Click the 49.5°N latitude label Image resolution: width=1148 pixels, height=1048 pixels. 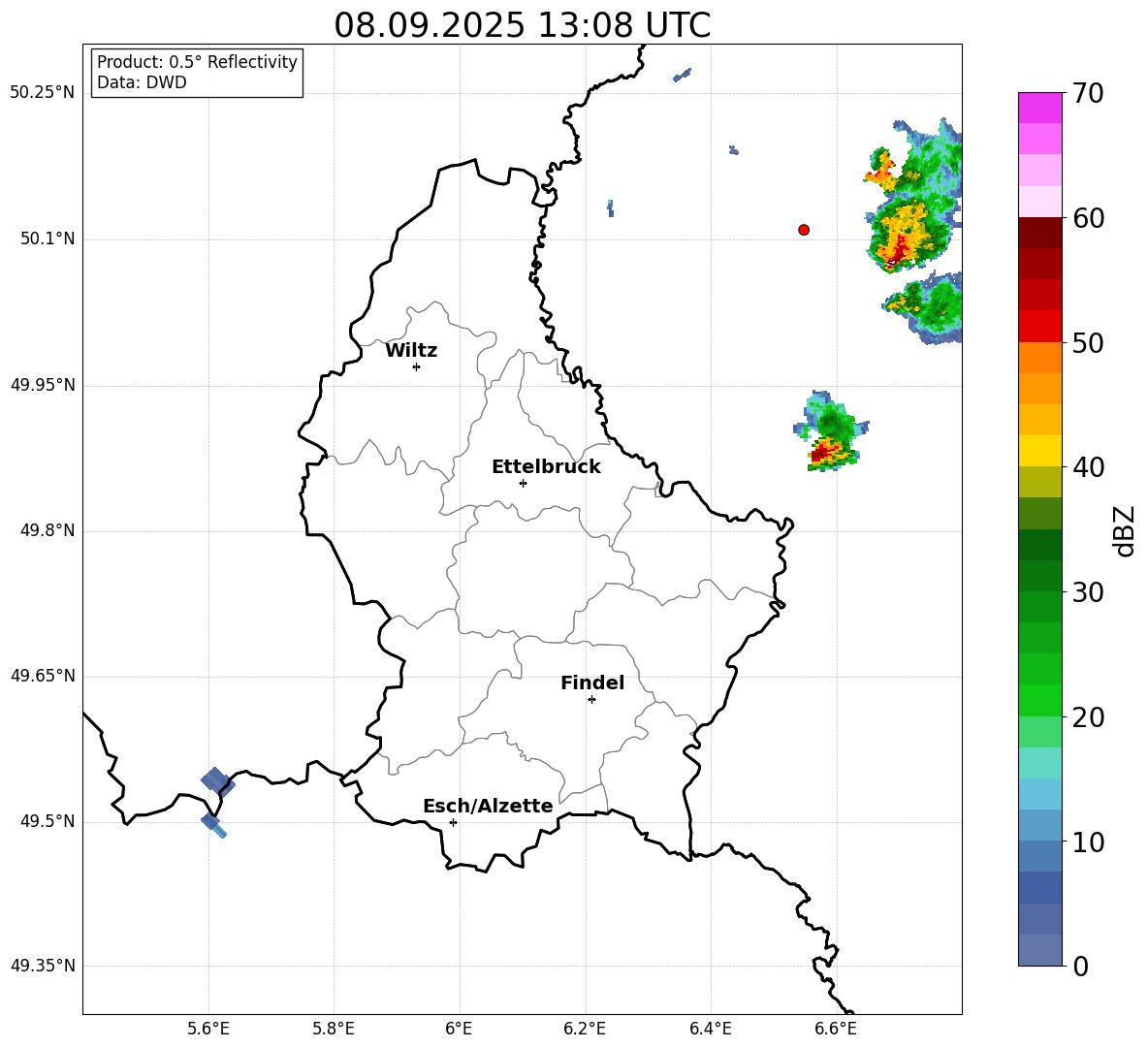click(48, 821)
